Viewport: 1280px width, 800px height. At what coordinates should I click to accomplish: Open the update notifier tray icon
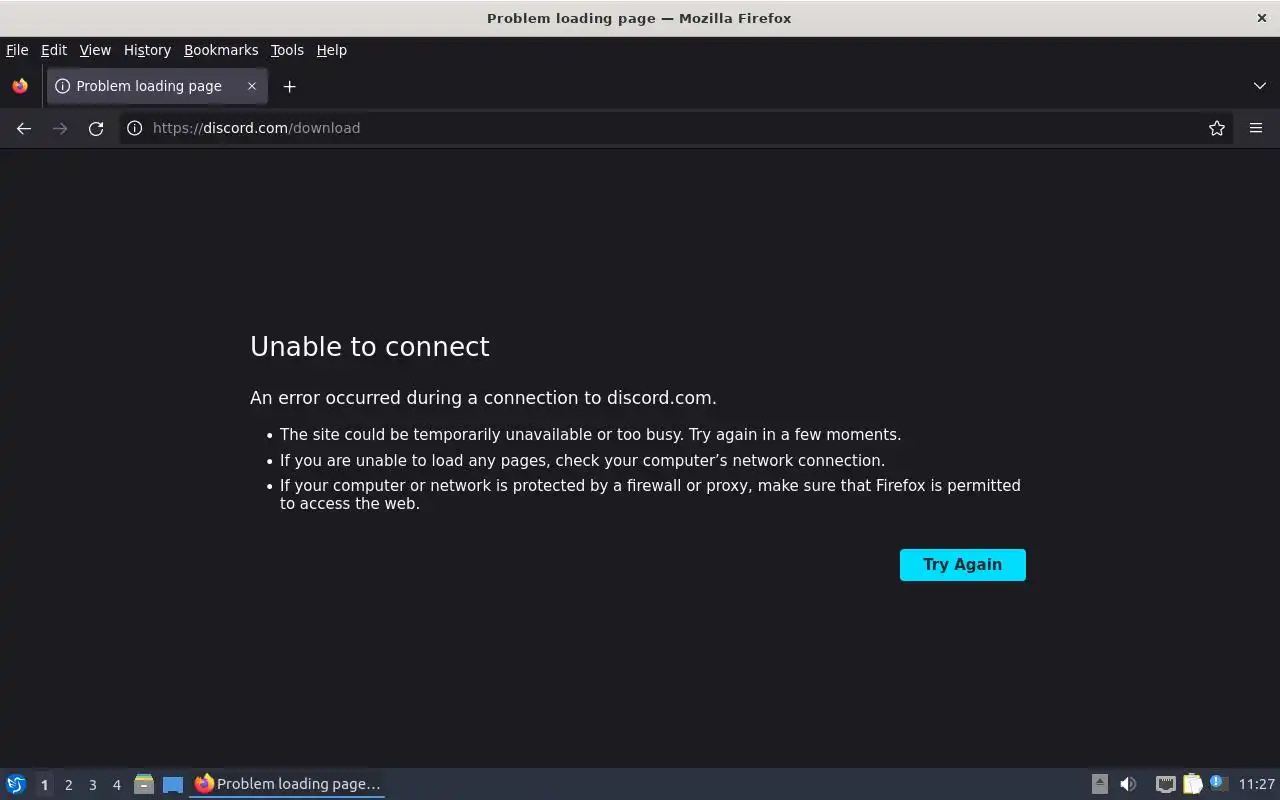coord(1217,783)
